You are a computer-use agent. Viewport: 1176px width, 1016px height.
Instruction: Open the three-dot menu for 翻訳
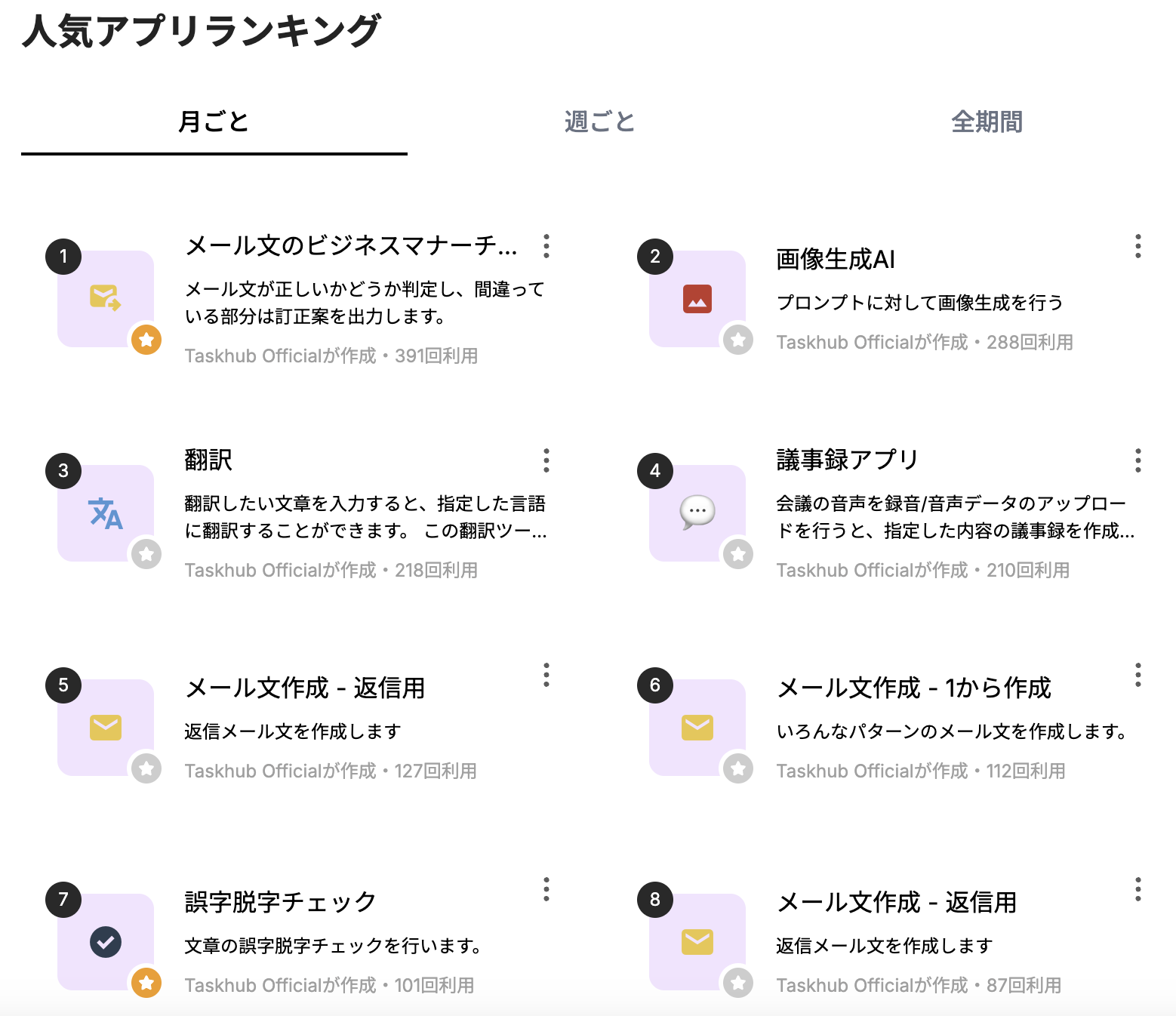[546, 460]
